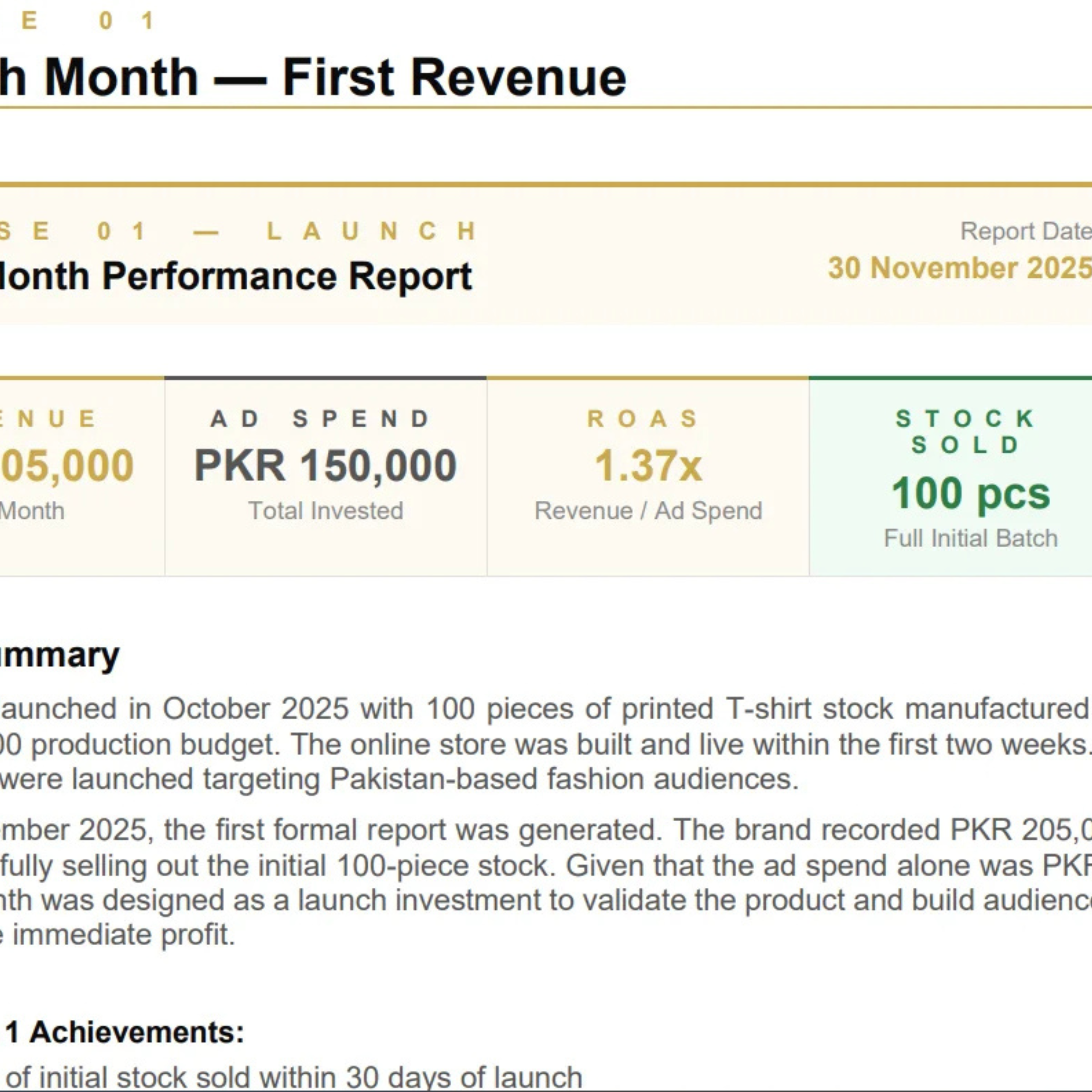Select the "Full Initial Batch" caption
1092x1092 pixels.
pos(970,538)
